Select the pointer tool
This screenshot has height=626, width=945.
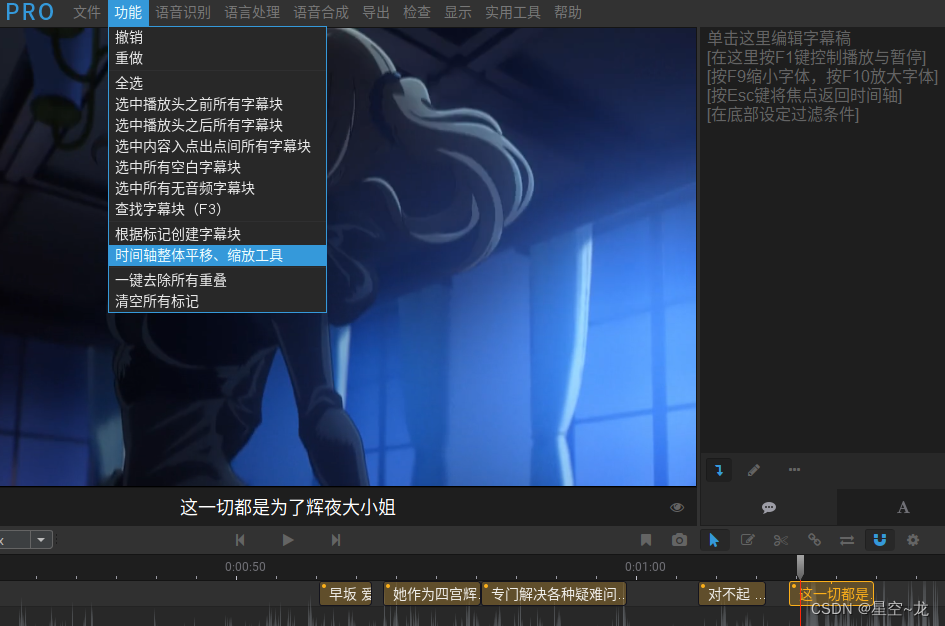click(714, 540)
